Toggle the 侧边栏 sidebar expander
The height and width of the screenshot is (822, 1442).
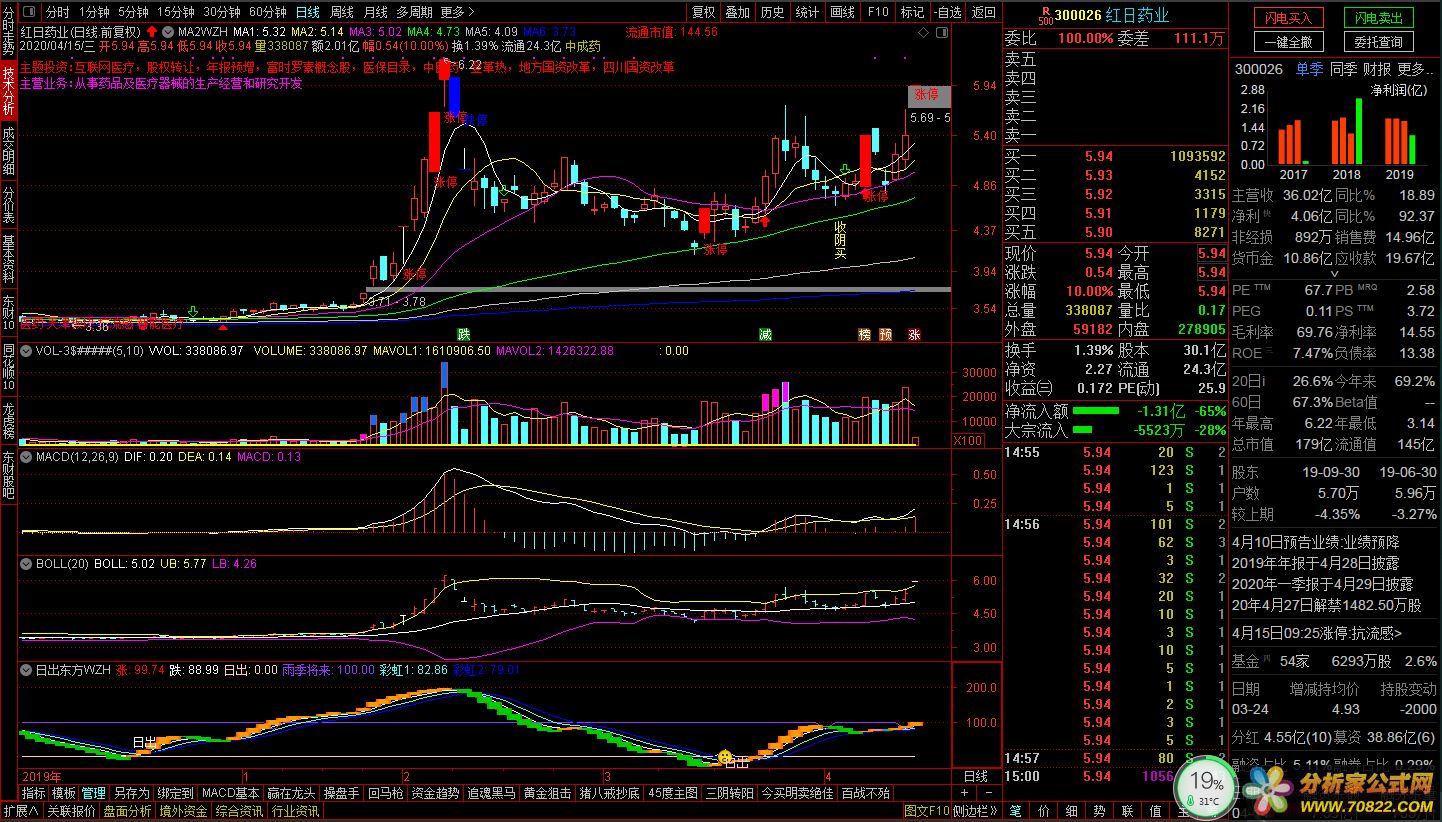pos(975,810)
